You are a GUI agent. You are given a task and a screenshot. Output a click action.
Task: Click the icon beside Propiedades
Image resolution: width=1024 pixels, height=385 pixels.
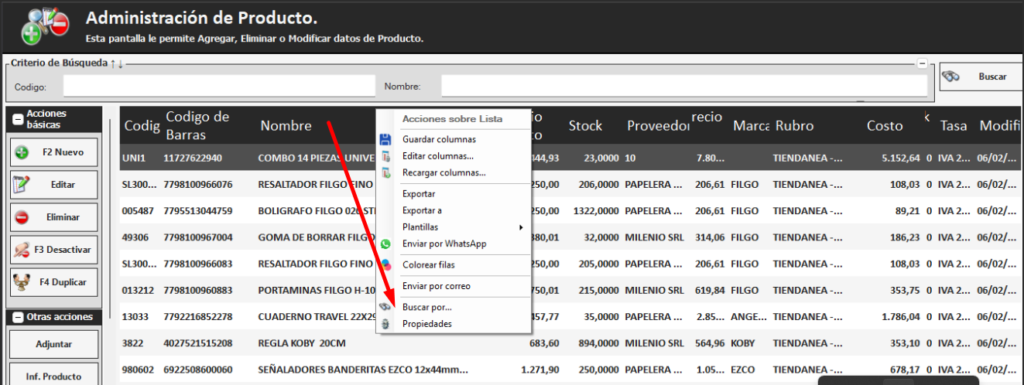click(385, 324)
